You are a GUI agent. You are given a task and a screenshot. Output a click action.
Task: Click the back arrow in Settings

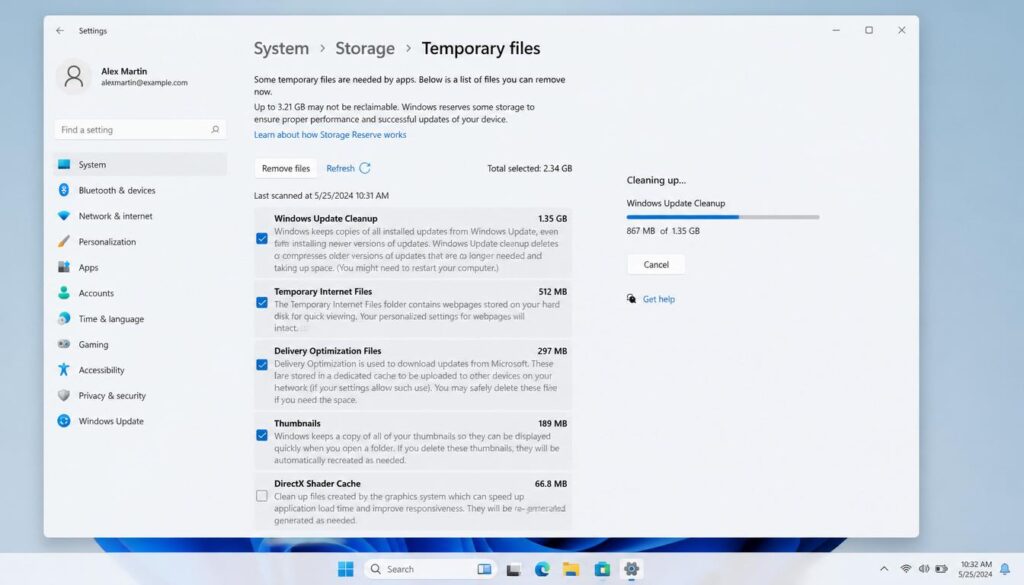[x=60, y=31]
